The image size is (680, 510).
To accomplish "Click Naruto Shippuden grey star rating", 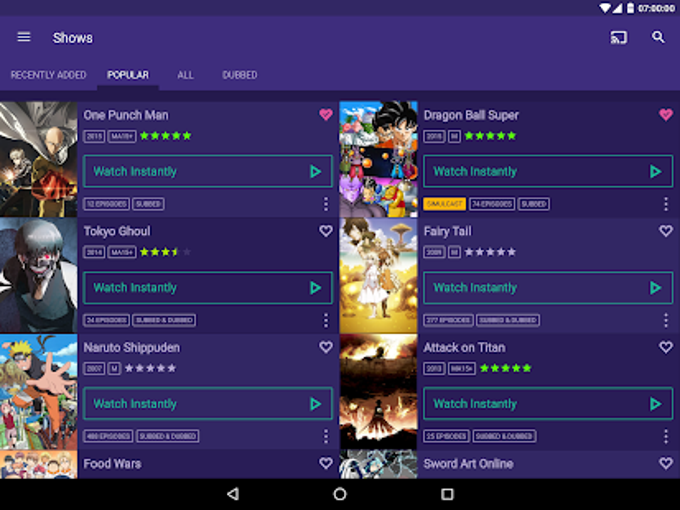I will (150, 368).
